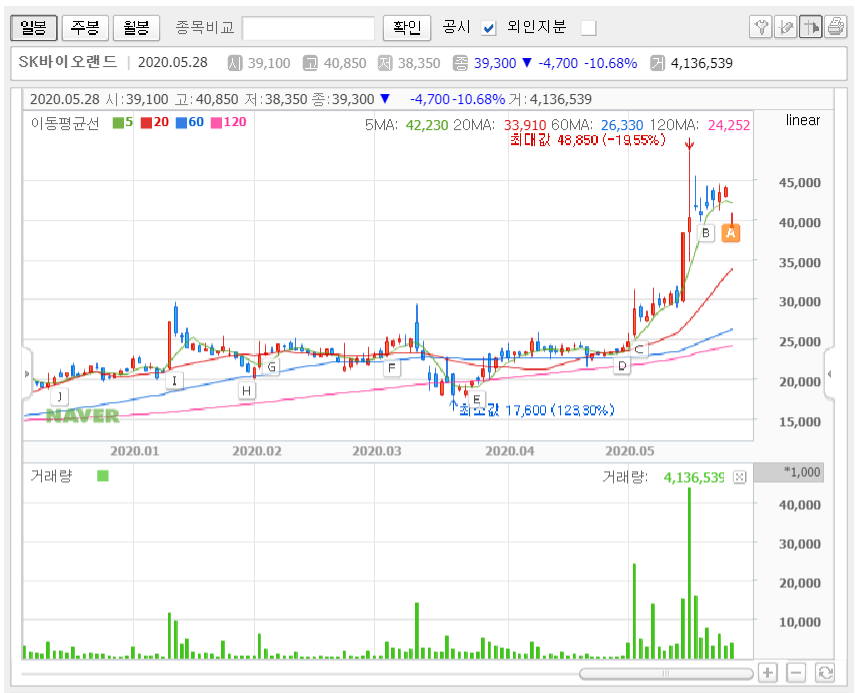This screenshot has width=855, height=693.
Task: Click the 60MA value 26,330
Action: 622,125
